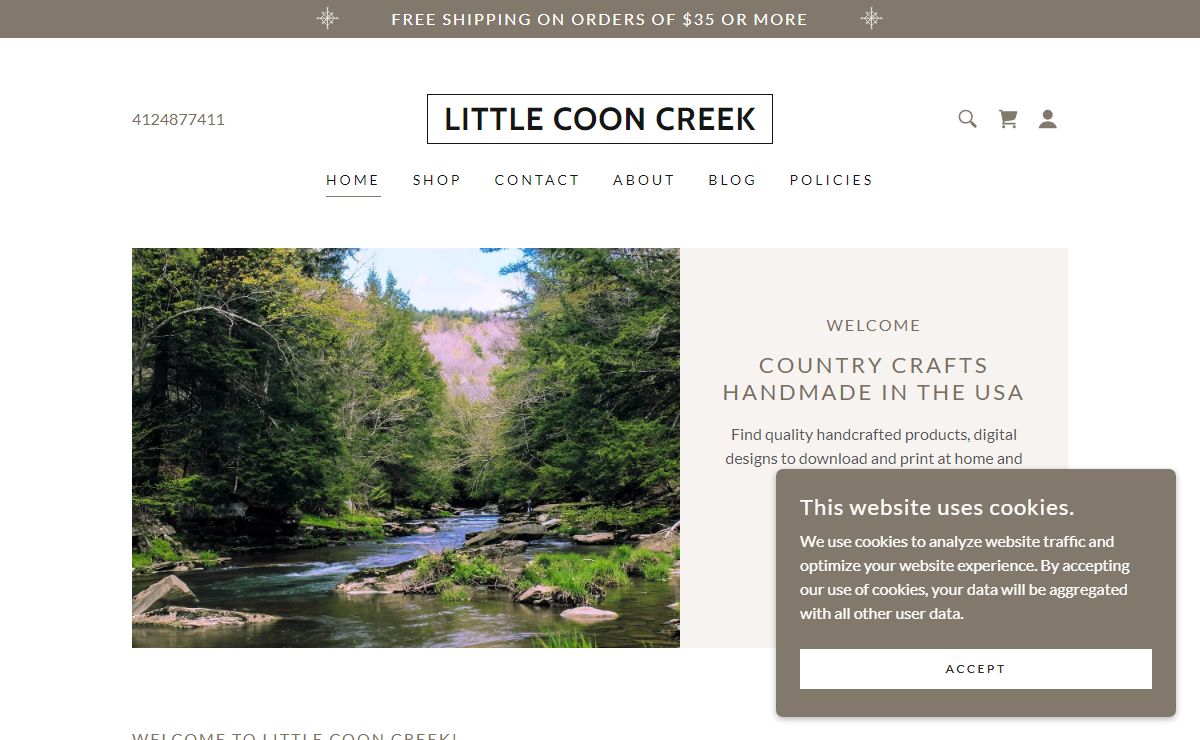Click the right compass star ornament in banner
This screenshot has height=740, width=1200.
click(871, 18)
